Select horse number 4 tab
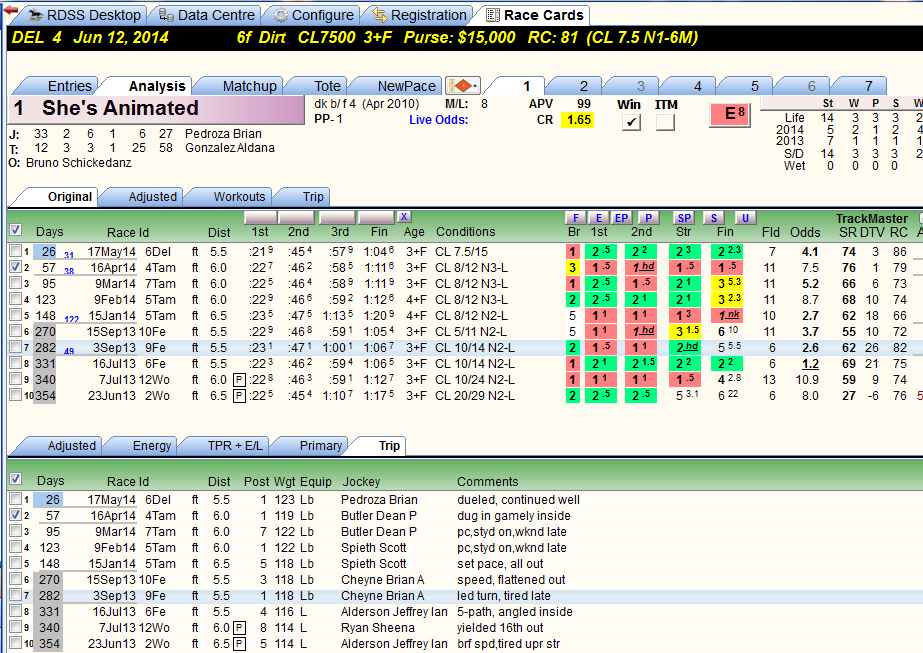Image resolution: width=923 pixels, height=653 pixels. coord(698,86)
